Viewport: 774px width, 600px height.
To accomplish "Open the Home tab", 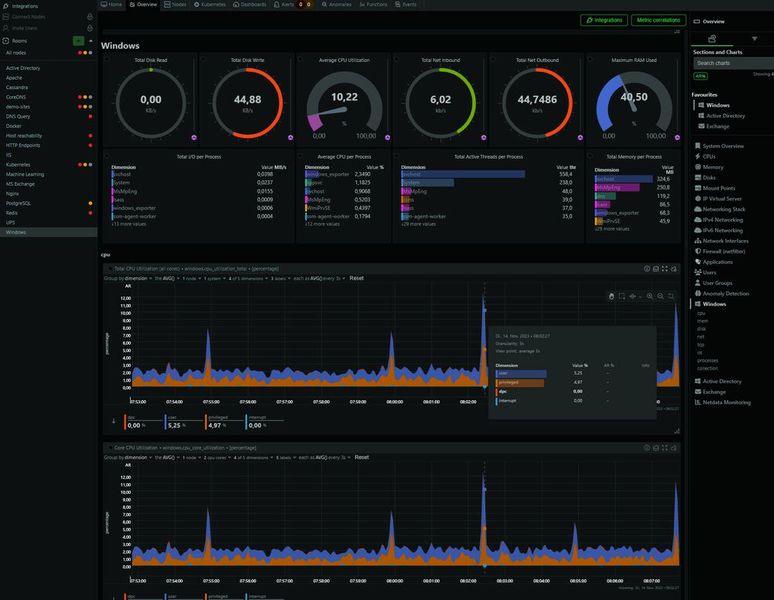I will tap(112, 4).
